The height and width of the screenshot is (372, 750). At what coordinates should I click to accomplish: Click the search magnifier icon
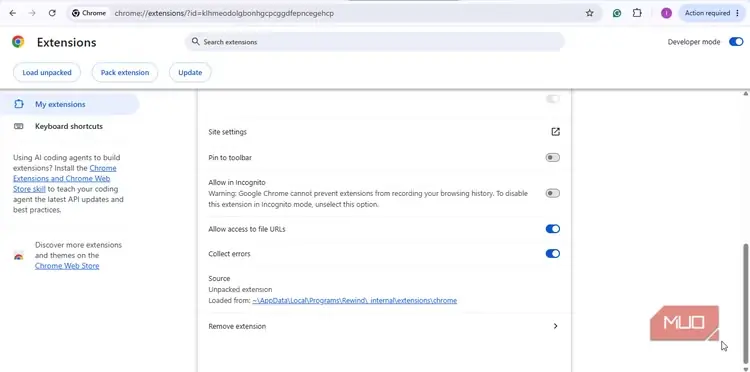[196, 42]
